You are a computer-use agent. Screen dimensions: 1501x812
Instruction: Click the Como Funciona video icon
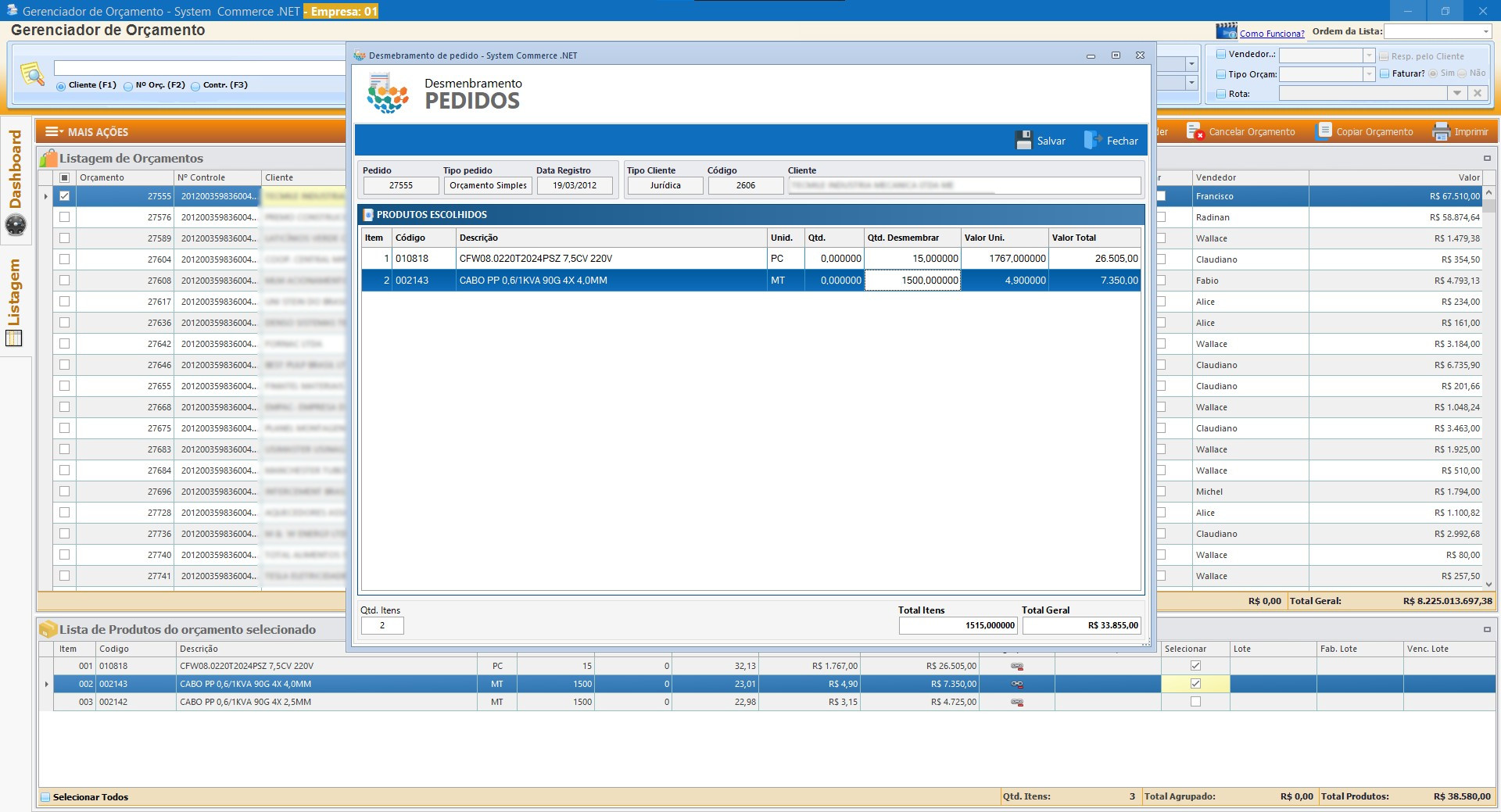point(1226,32)
